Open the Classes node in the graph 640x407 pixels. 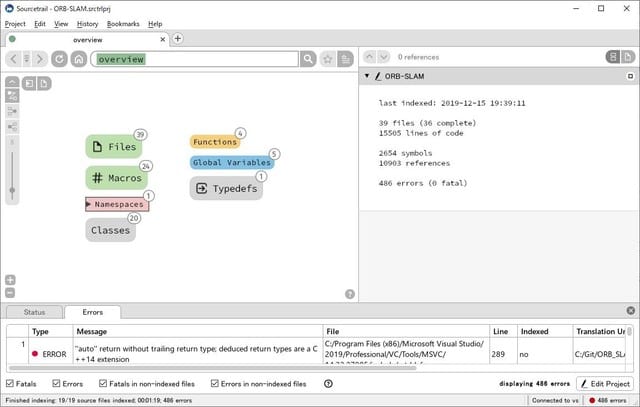pyautogui.click(x=110, y=230)
